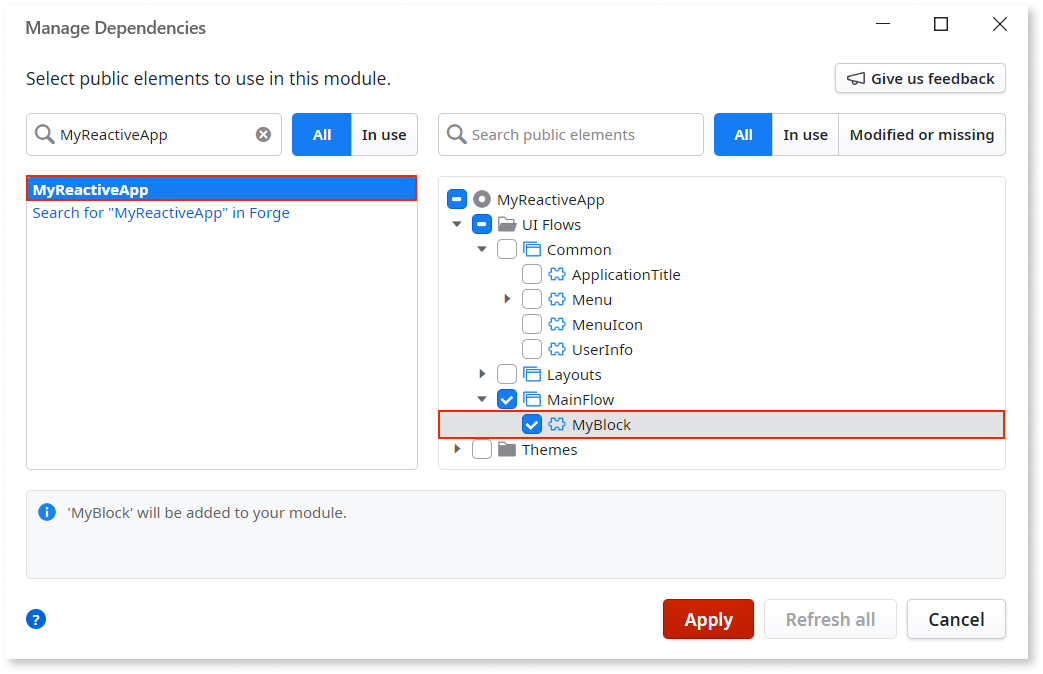Click the Search public elements field
The height and width of the screenshot is (674, 1043).
pos(580,135)
